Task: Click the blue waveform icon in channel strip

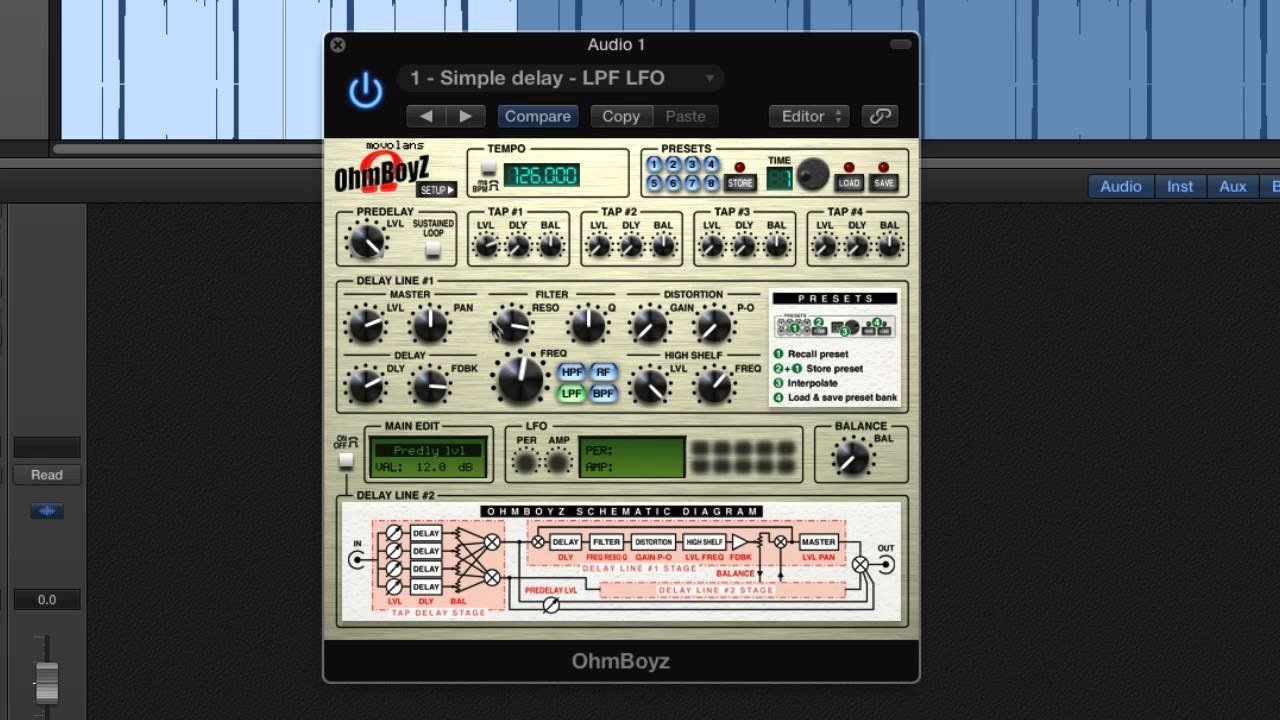Action: coord(47,511)
